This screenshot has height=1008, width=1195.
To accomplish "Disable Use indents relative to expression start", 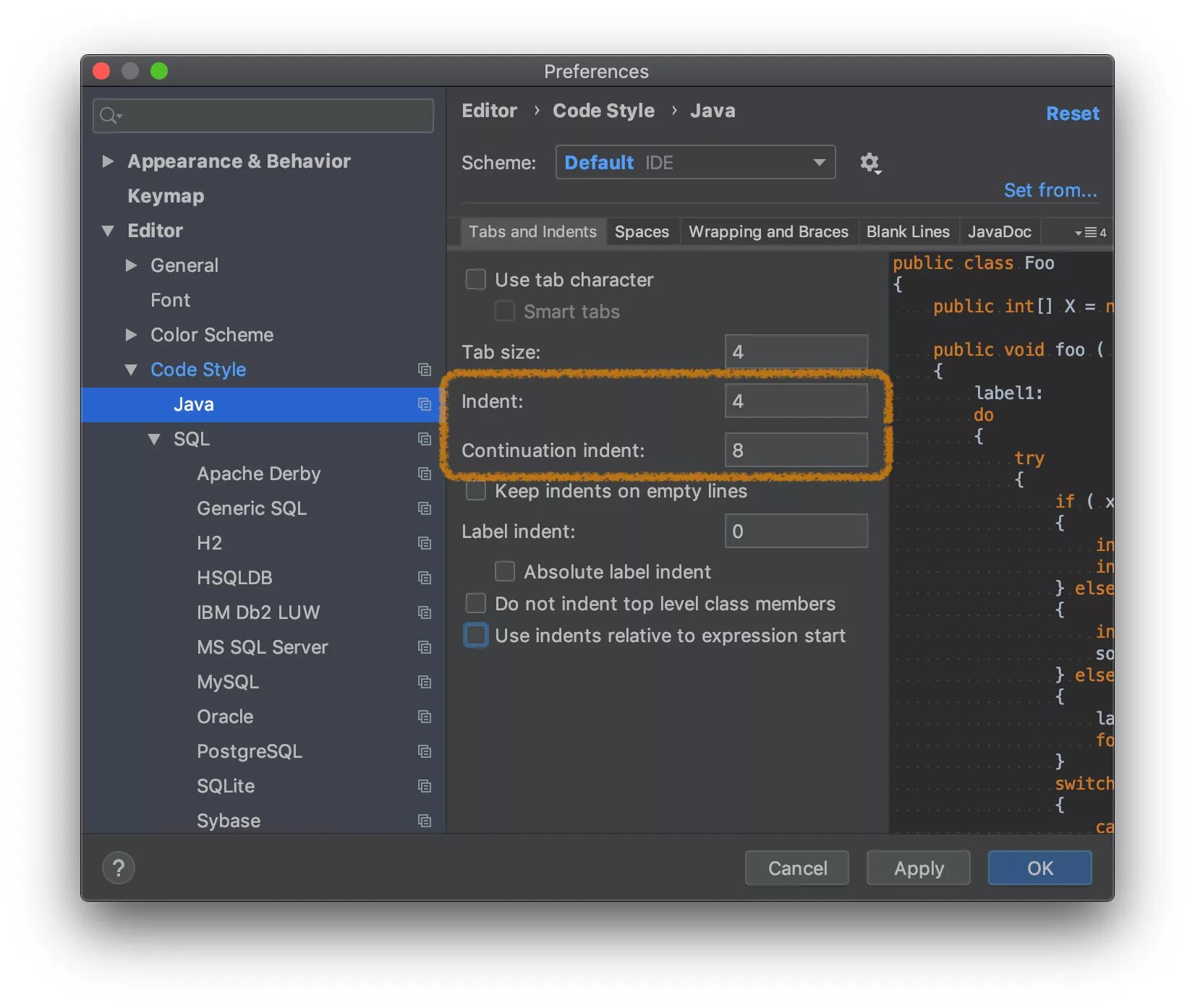I will (475, 635).
